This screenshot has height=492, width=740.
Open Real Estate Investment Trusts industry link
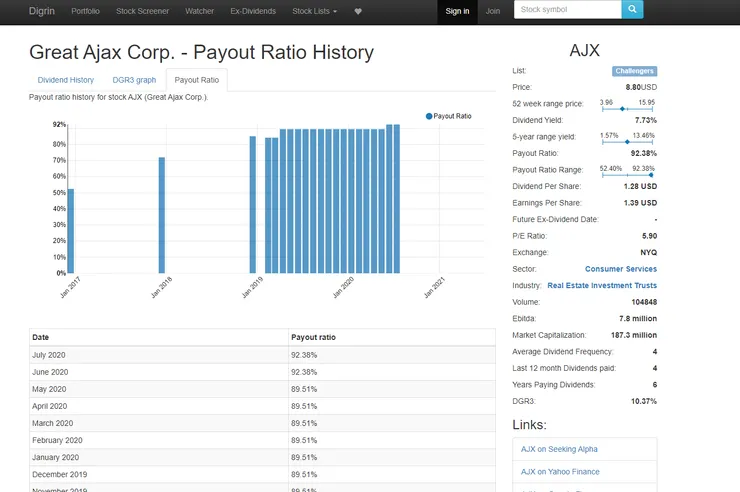point(602,285)
